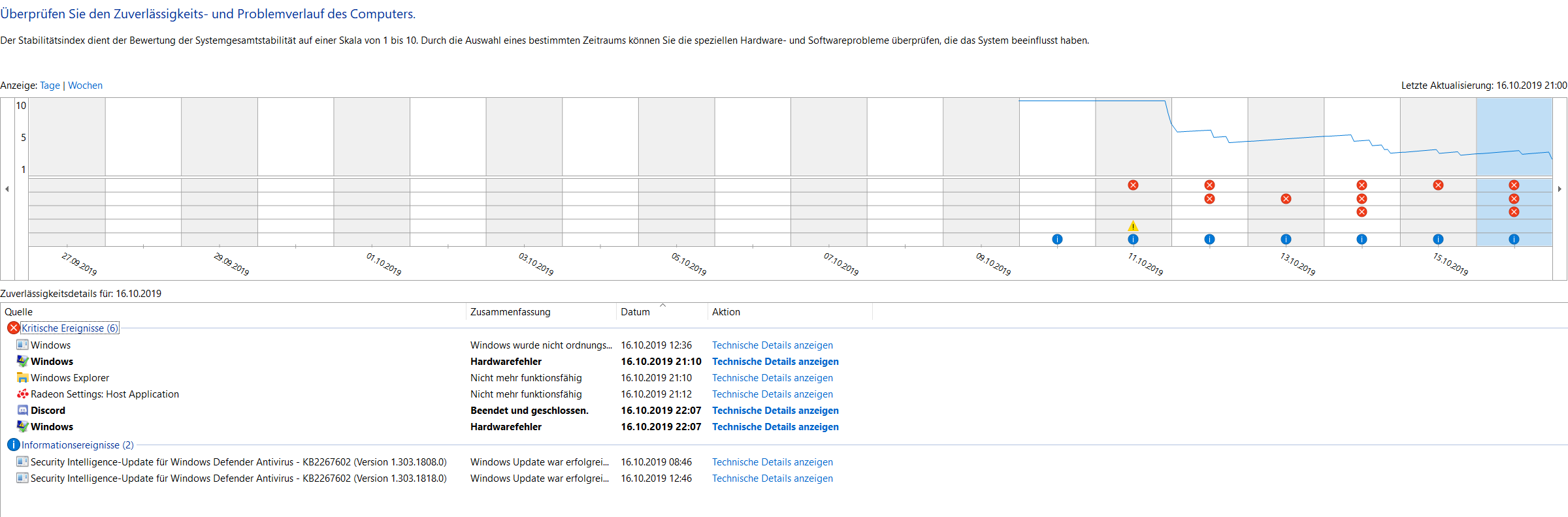
Task: Click the Radeon Settings red icon
Action: coord(22,394)
